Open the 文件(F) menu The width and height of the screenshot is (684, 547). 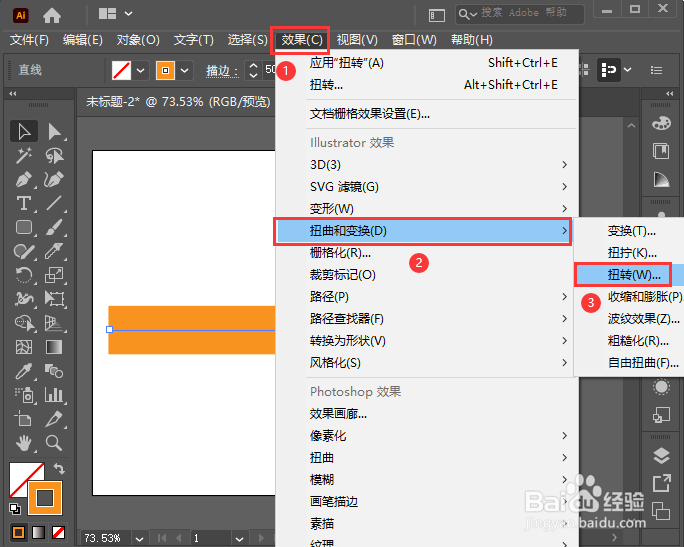(x=29, y=40)
